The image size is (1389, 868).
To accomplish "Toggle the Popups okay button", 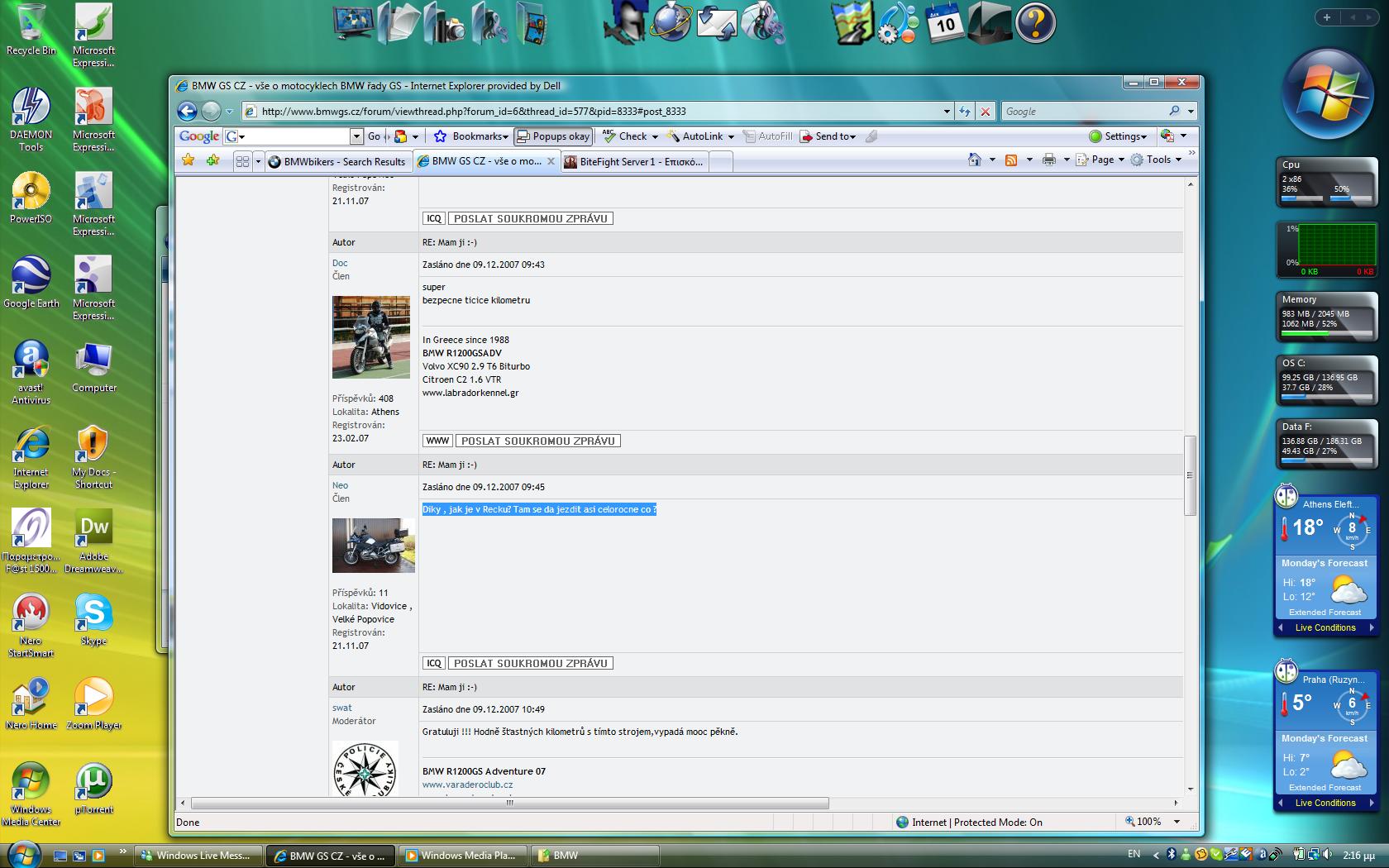I will pyautogui.click(x=553, y=136).
